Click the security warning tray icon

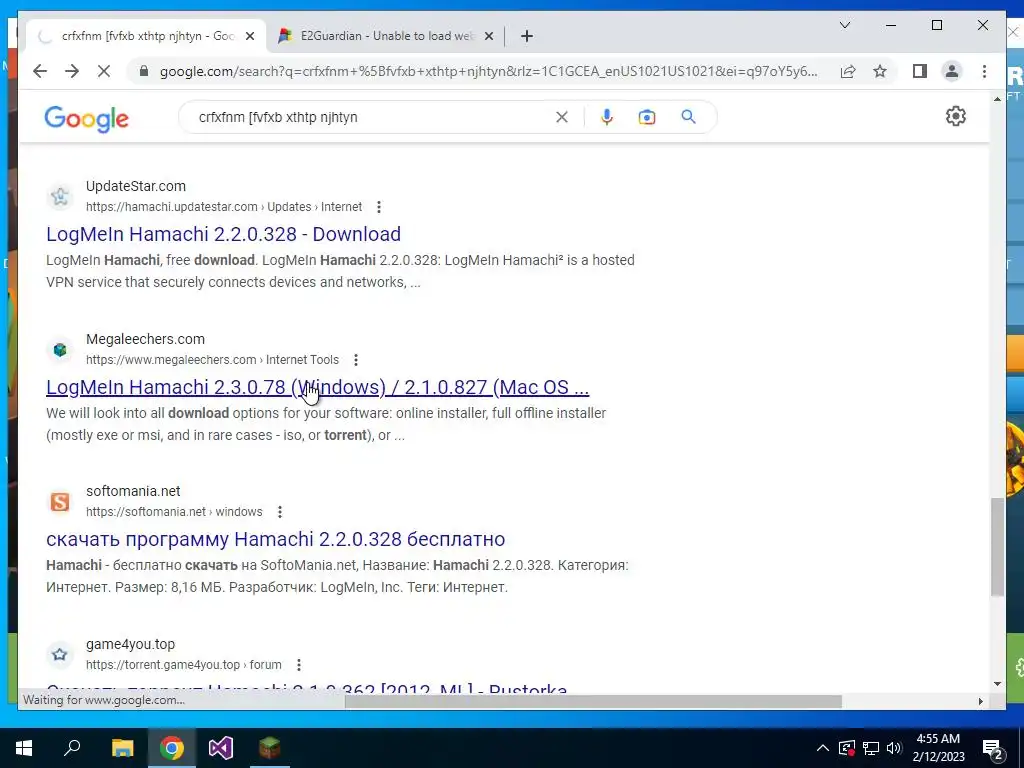(846, 748)
